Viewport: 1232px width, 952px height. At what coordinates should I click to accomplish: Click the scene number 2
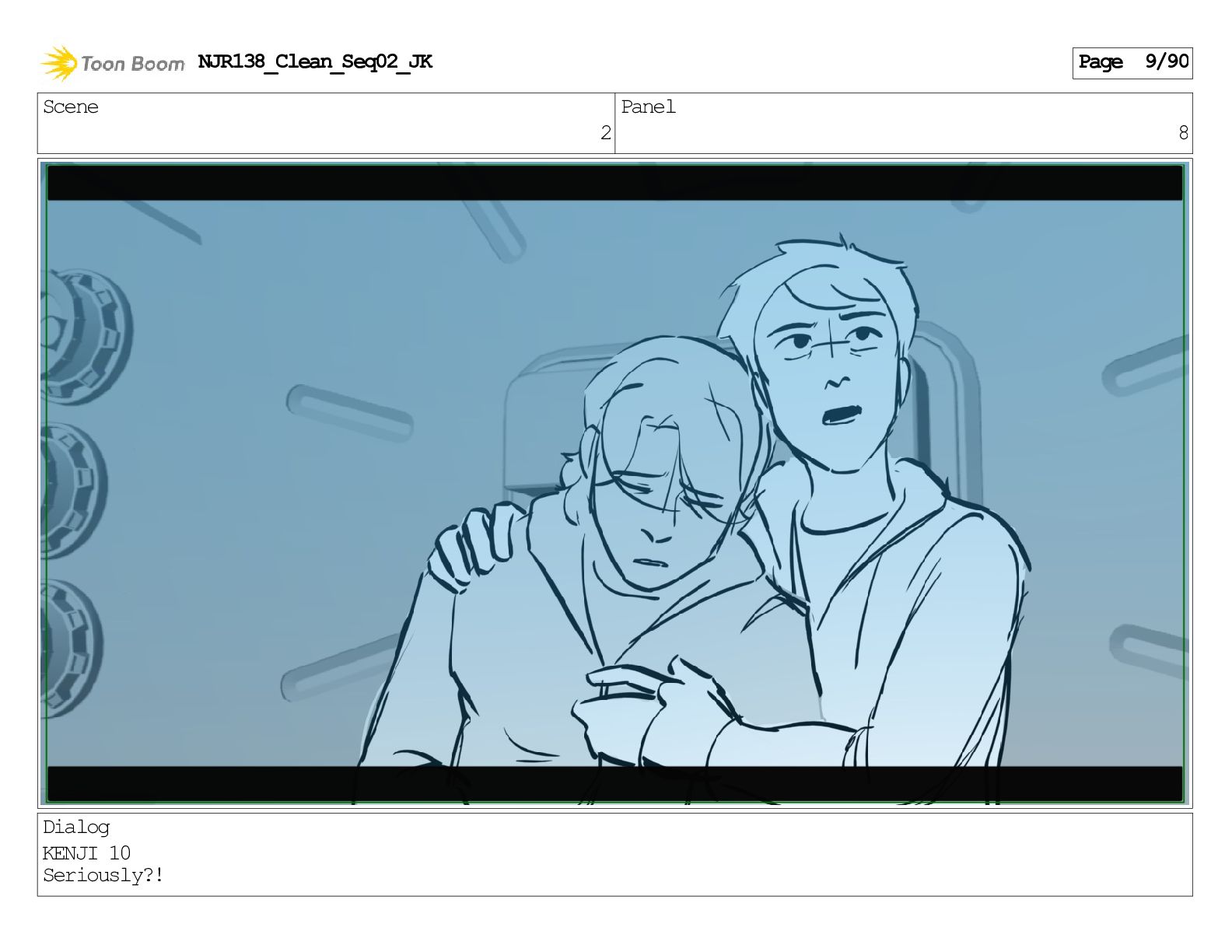click(x=605, y=133)
